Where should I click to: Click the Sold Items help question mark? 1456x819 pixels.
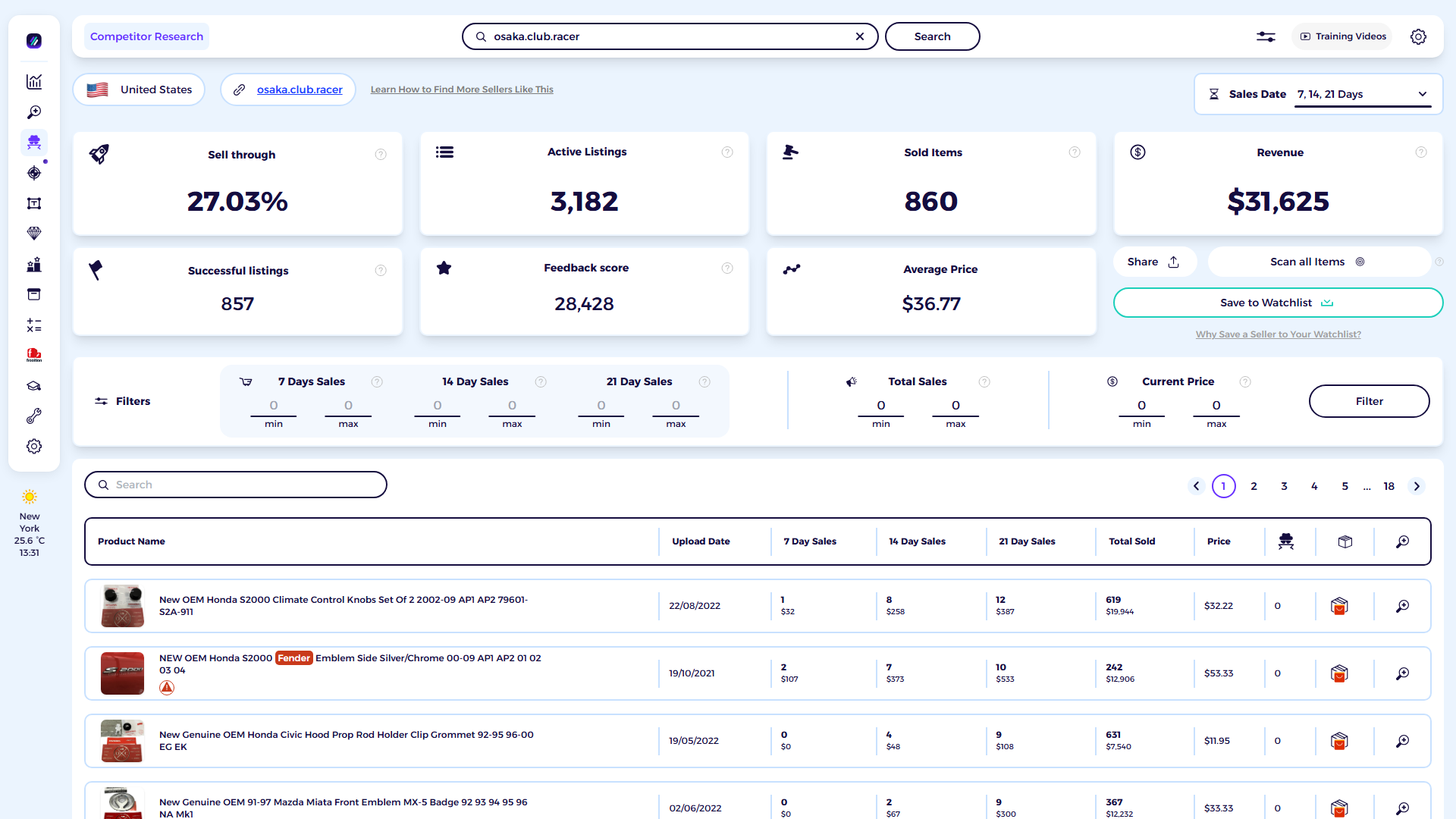pos(1075,152)
